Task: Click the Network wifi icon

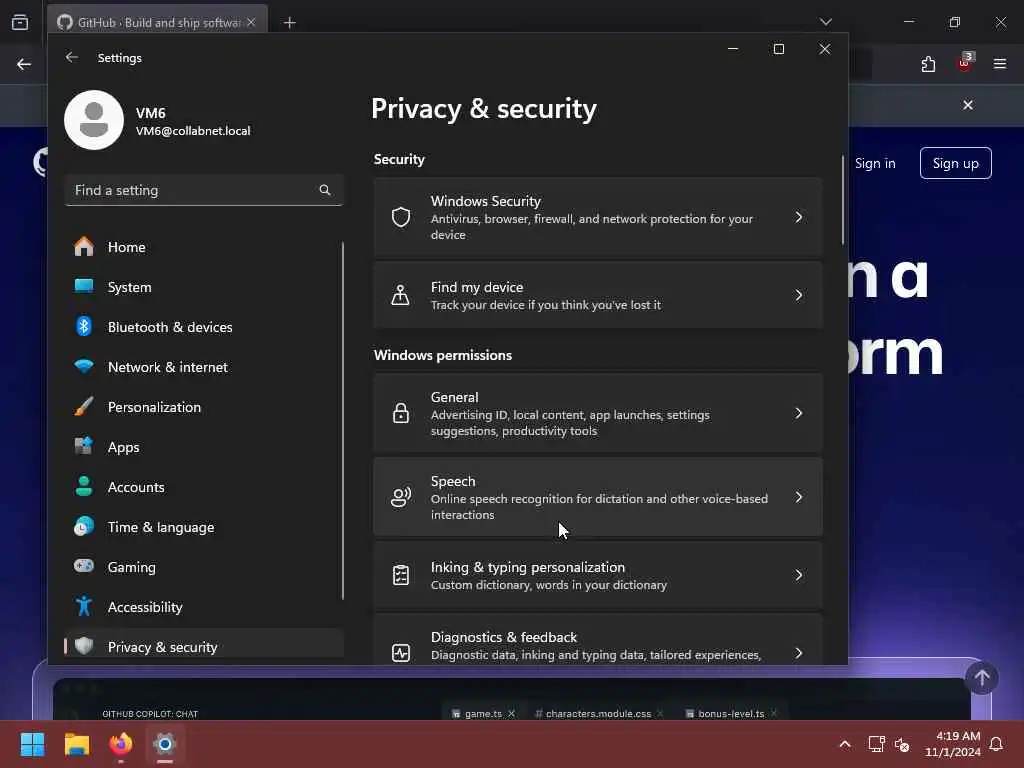Action: pyautogui.click(x=84, y=366)
